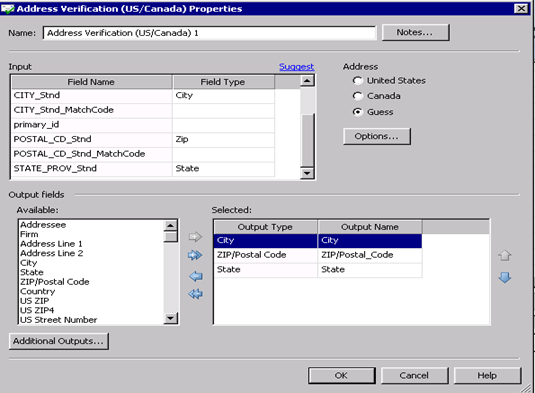Click the State field type cell
This screenshot has height=393, width=535.
click(224, 169)
